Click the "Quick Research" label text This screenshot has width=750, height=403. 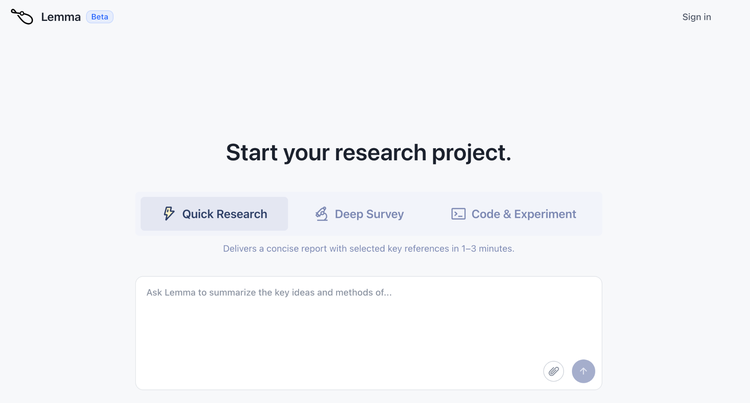coord(224,214)
